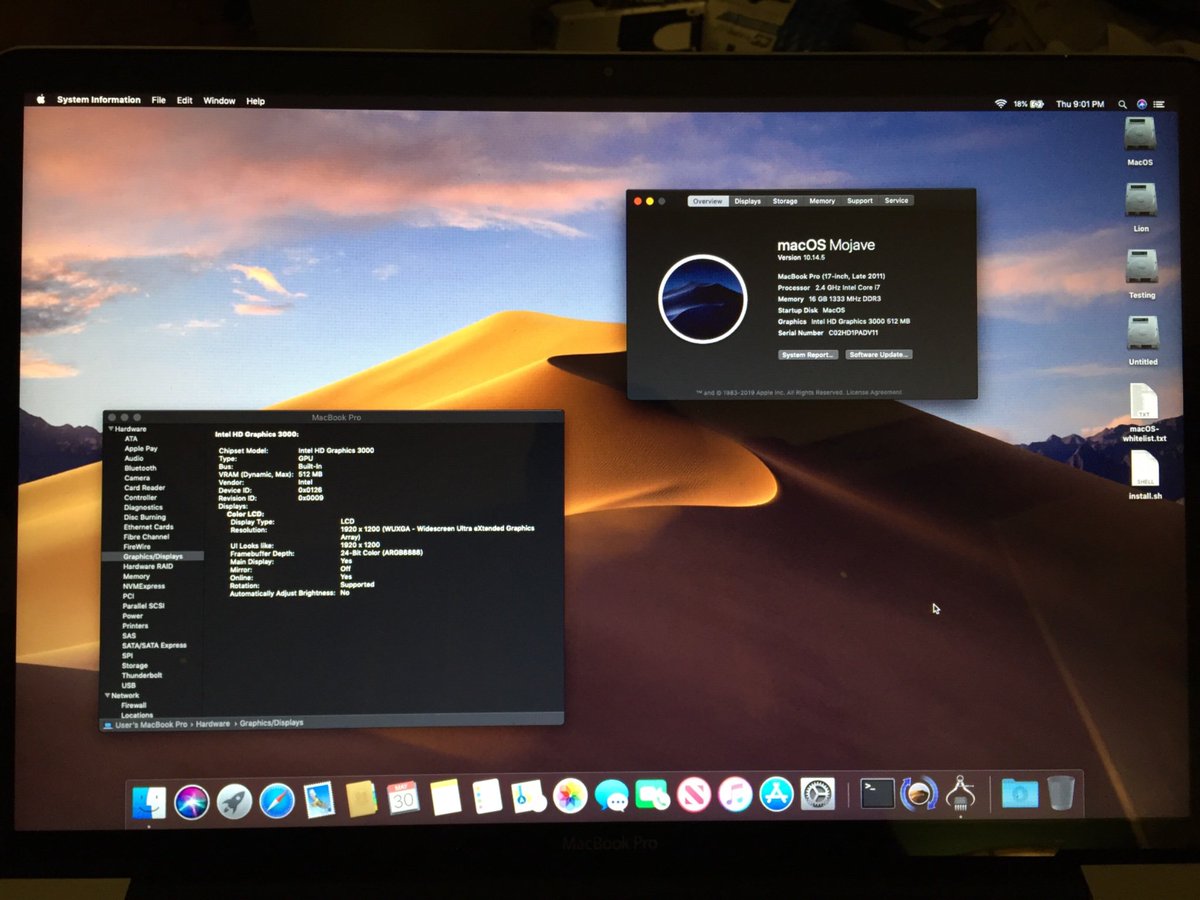Open the App Store icon in Dock

point(776,794)
